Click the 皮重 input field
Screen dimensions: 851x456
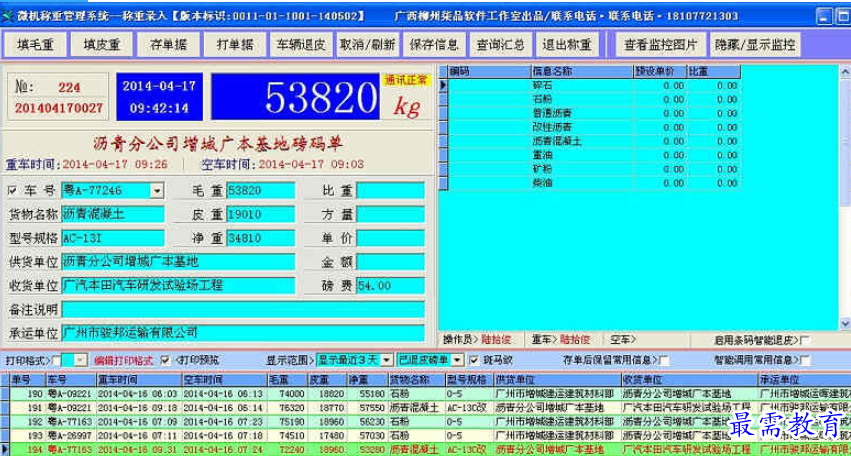pos(261,214)
